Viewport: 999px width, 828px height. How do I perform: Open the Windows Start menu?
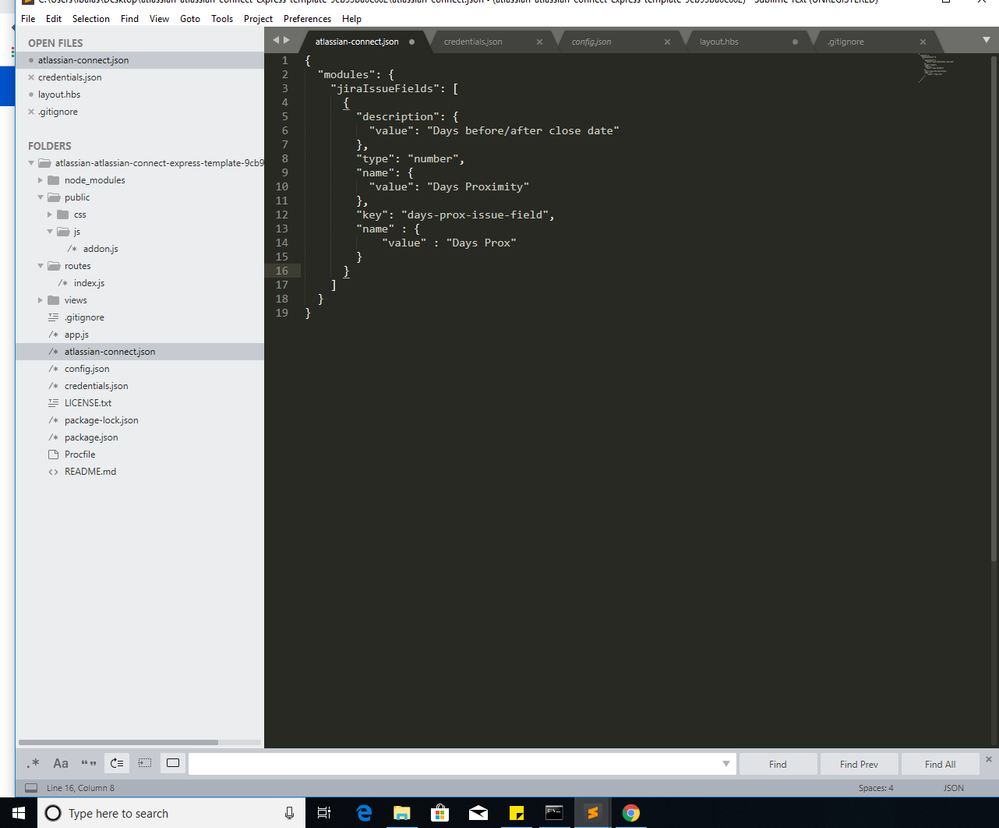(18, 813)
